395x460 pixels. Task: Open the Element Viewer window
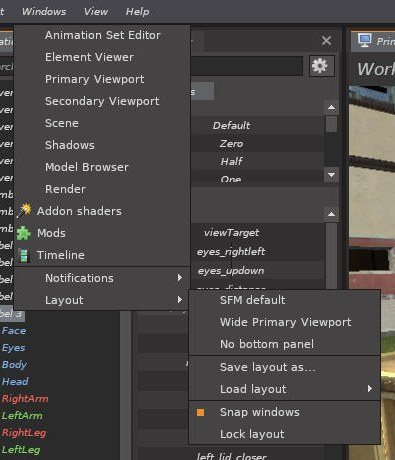click(x=102, y=57)
